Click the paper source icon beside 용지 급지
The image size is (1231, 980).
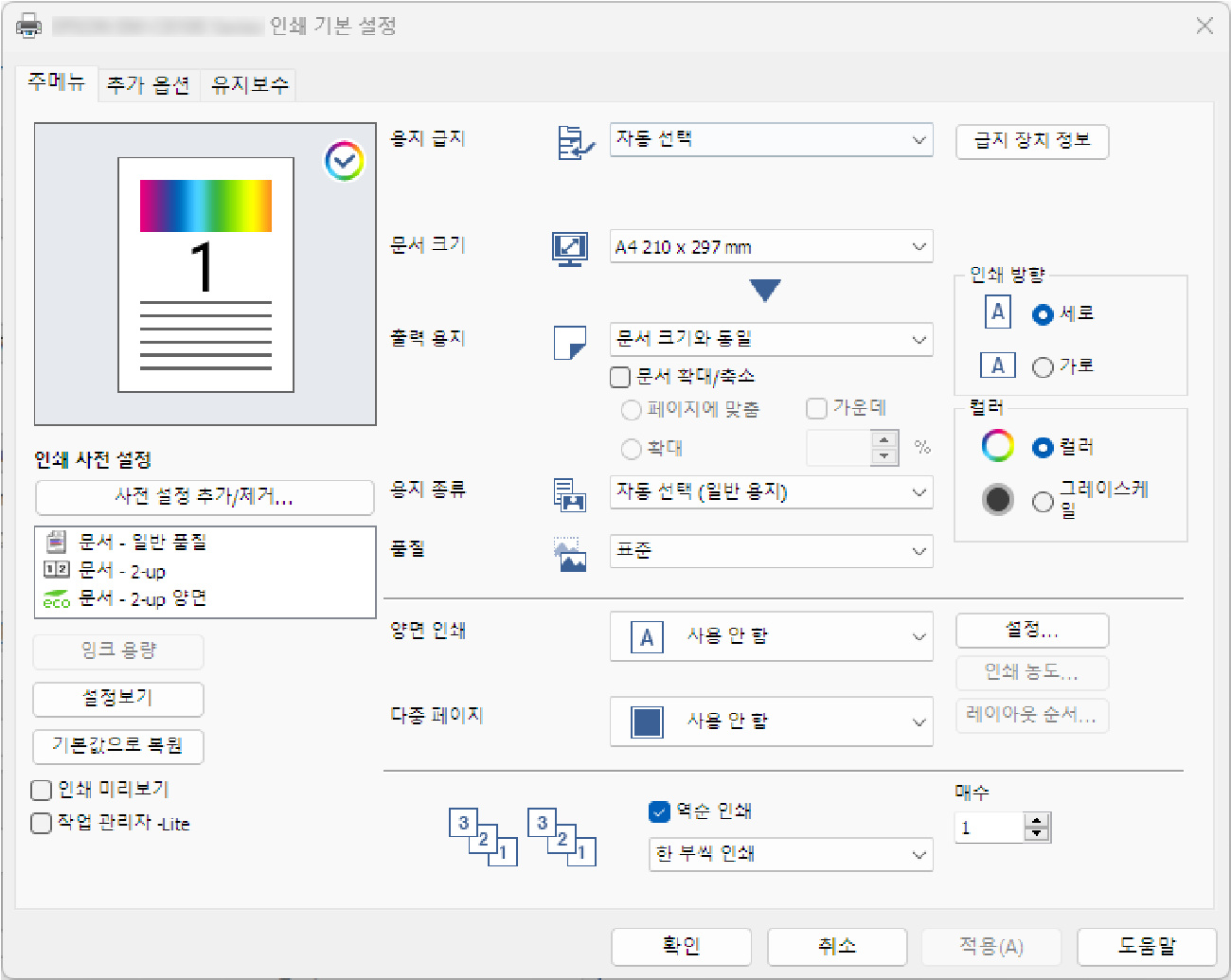point(575,142)
